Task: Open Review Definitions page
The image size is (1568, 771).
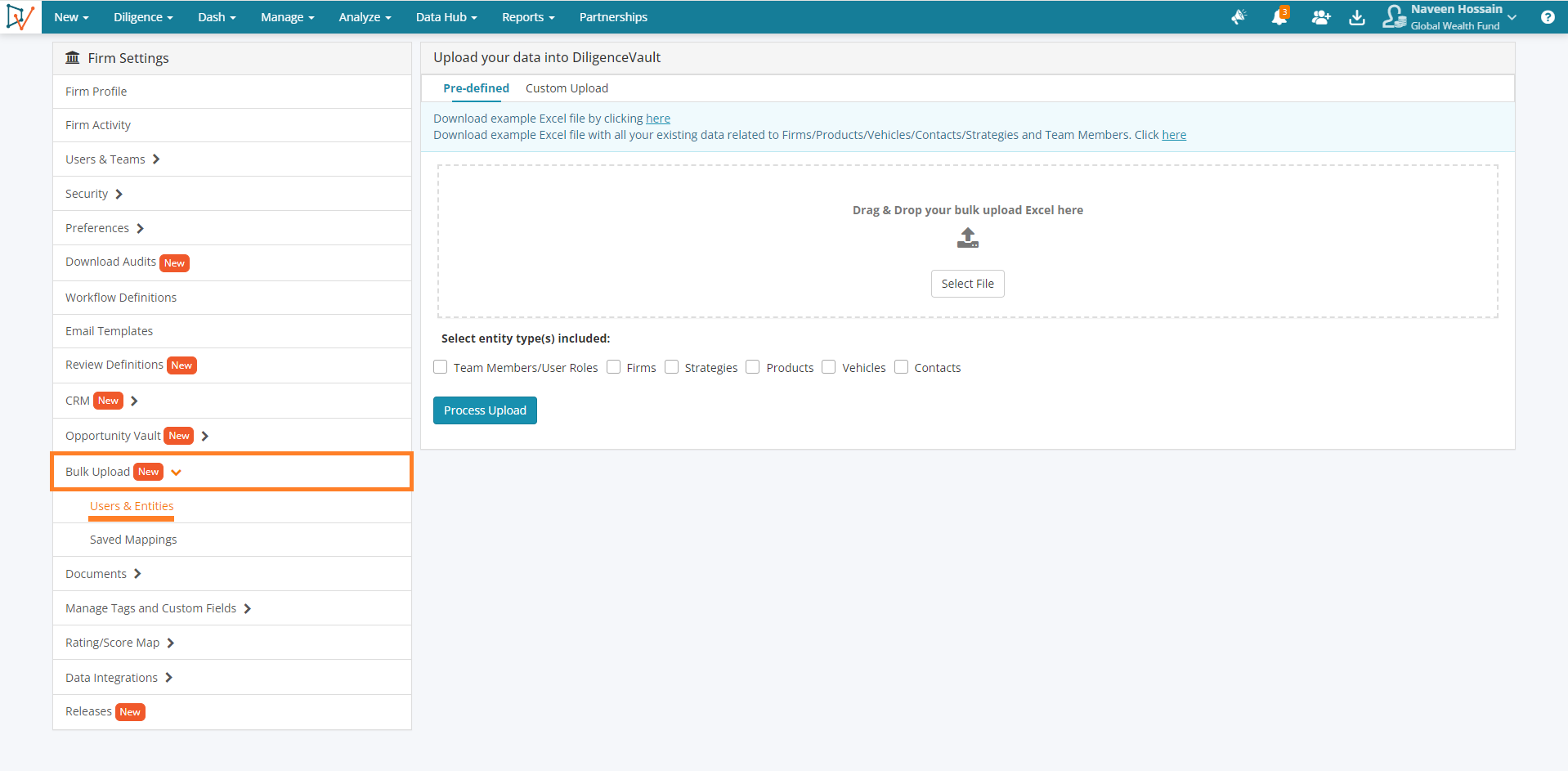Action: tap(114, 365)
